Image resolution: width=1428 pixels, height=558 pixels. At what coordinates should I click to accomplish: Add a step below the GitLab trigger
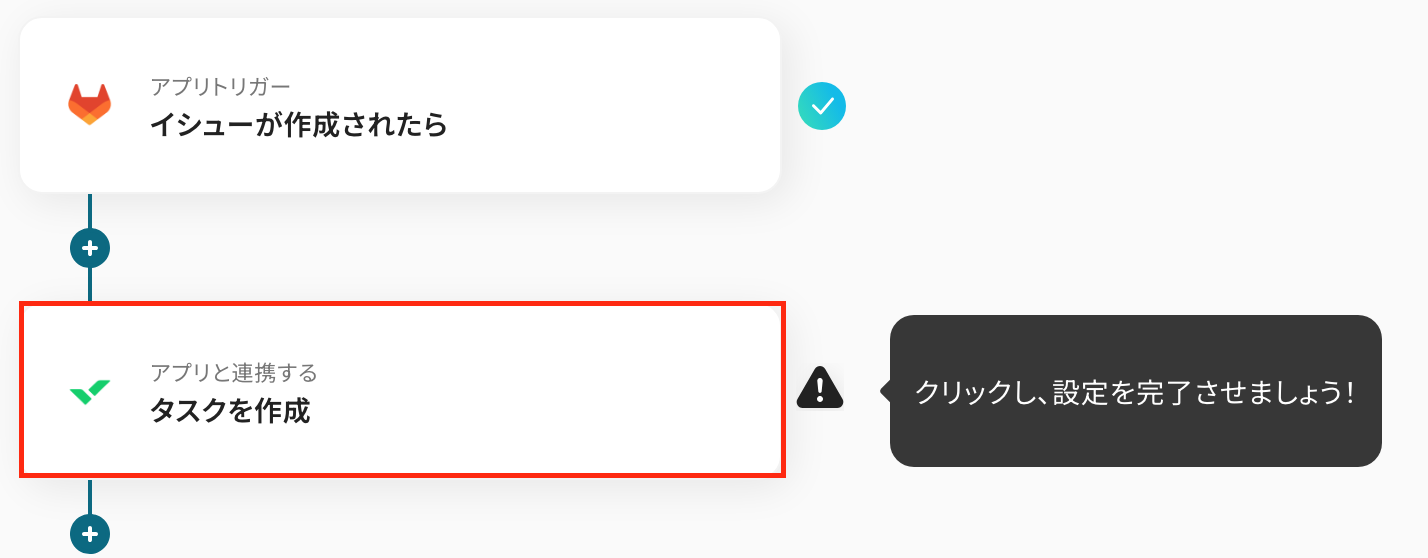[x=90, y=247]
